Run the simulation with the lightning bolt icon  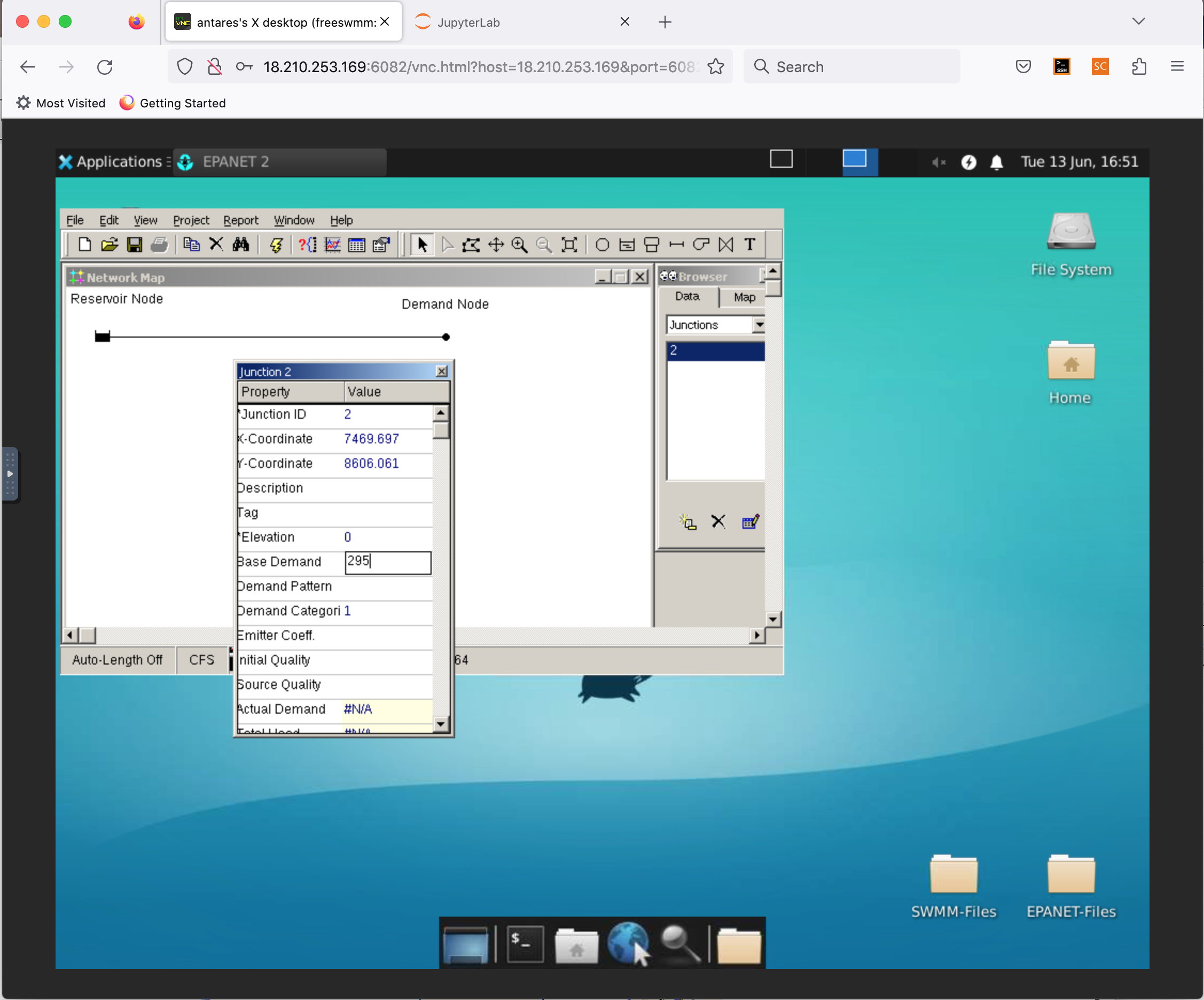pos(276,245)
